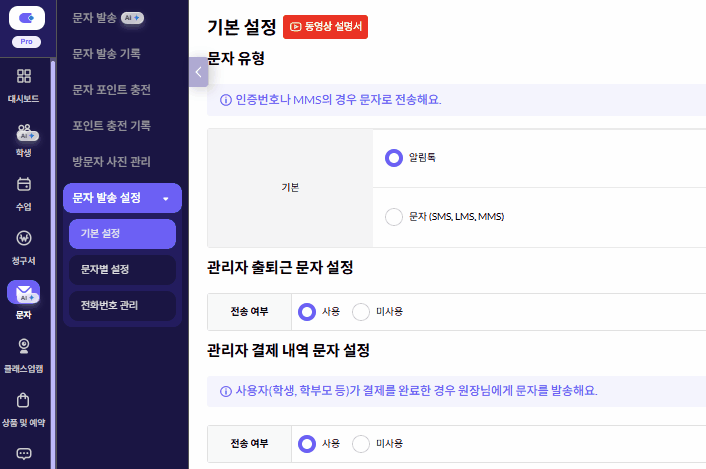Go to the 학생 students icon
706x469 pixels.
tap(24, 132)
